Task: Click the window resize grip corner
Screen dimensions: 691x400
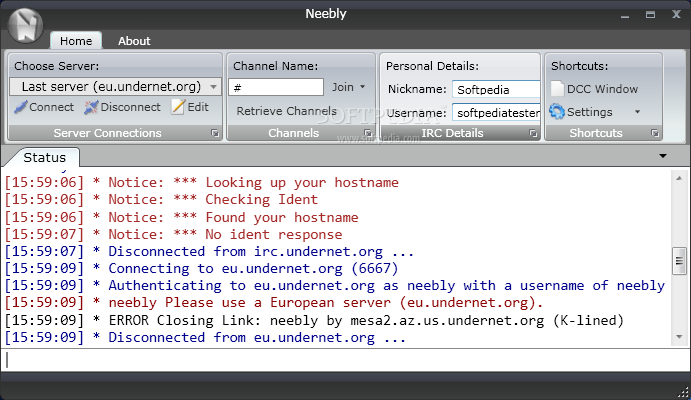Action: tap(683, 392)
